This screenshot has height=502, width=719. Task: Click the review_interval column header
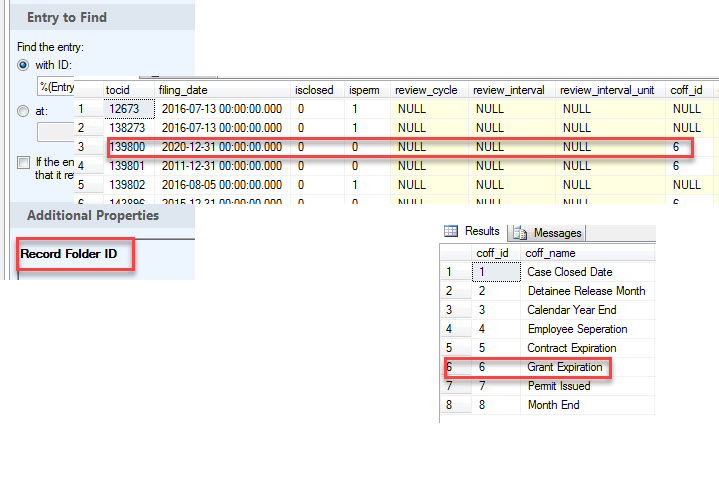(x=511, y=90)
